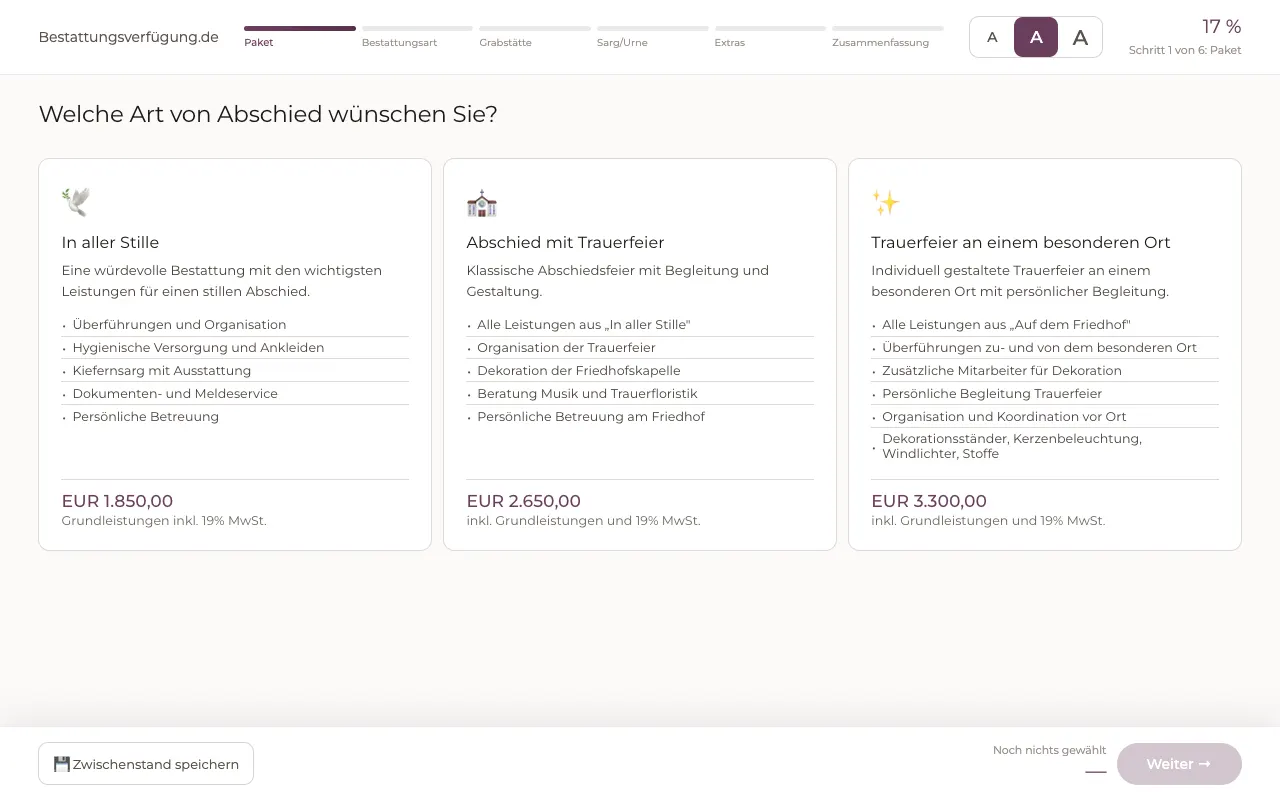The image size is (1280, 800).
Task: Click "Zusätzliche Mitarbeiter für Dekoration" item
Action: 1045,370
